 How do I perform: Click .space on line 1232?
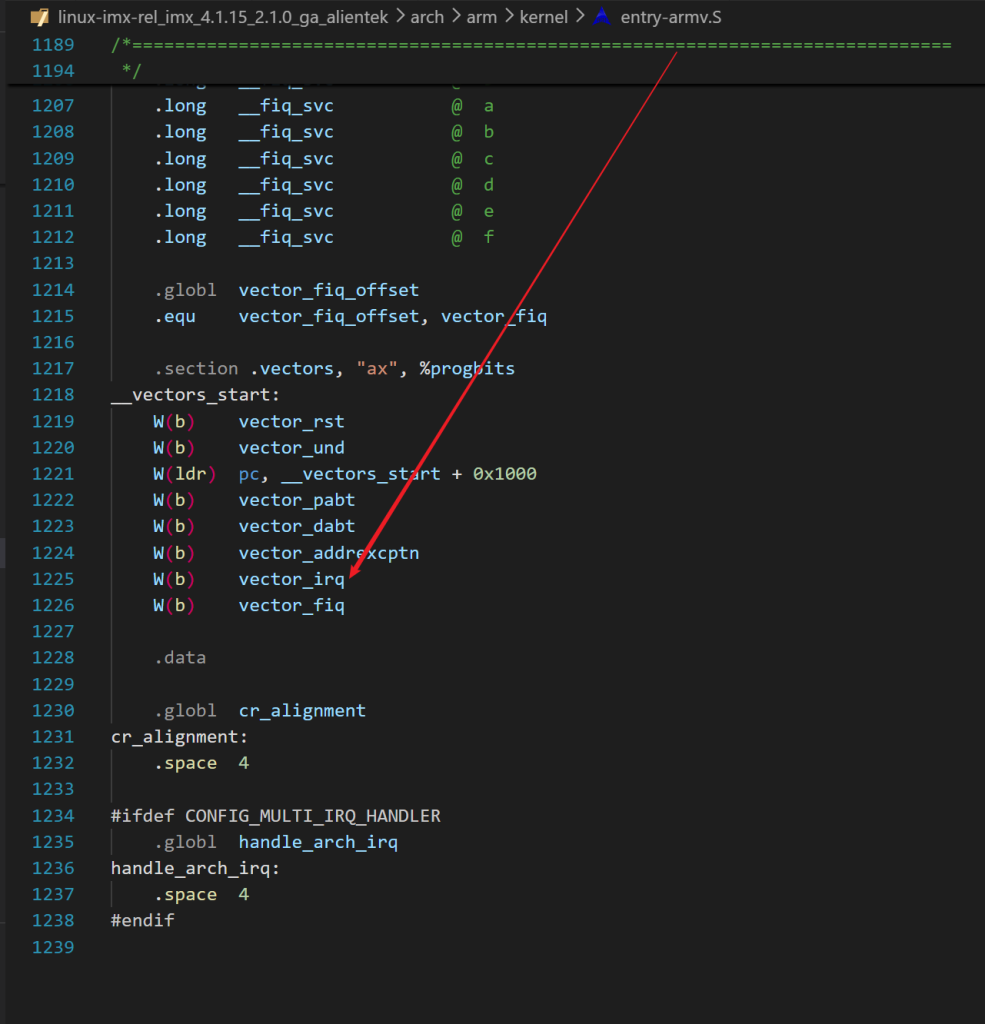(185, 763)
